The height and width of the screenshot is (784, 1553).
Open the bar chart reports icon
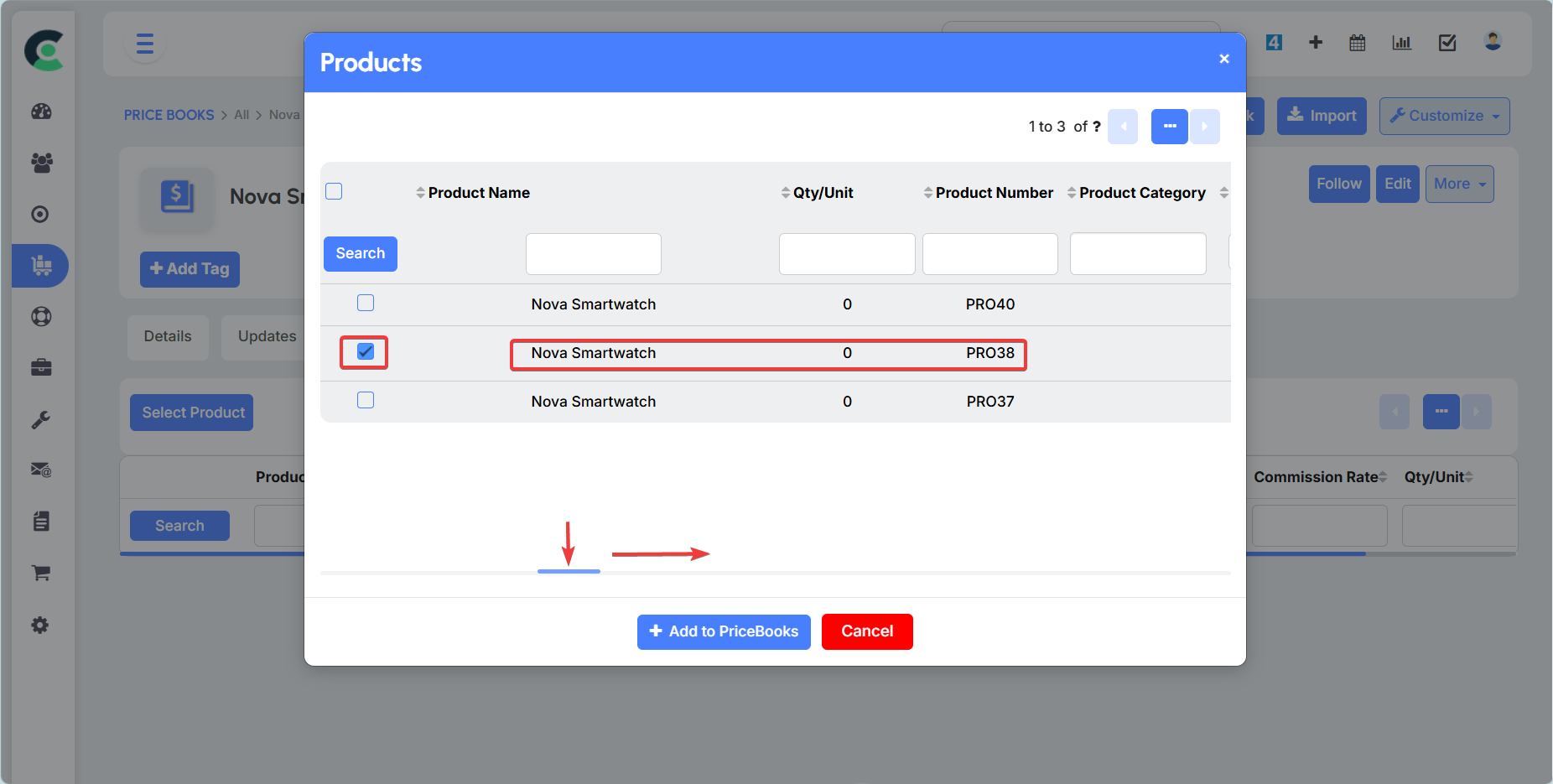click(1401, 43)
